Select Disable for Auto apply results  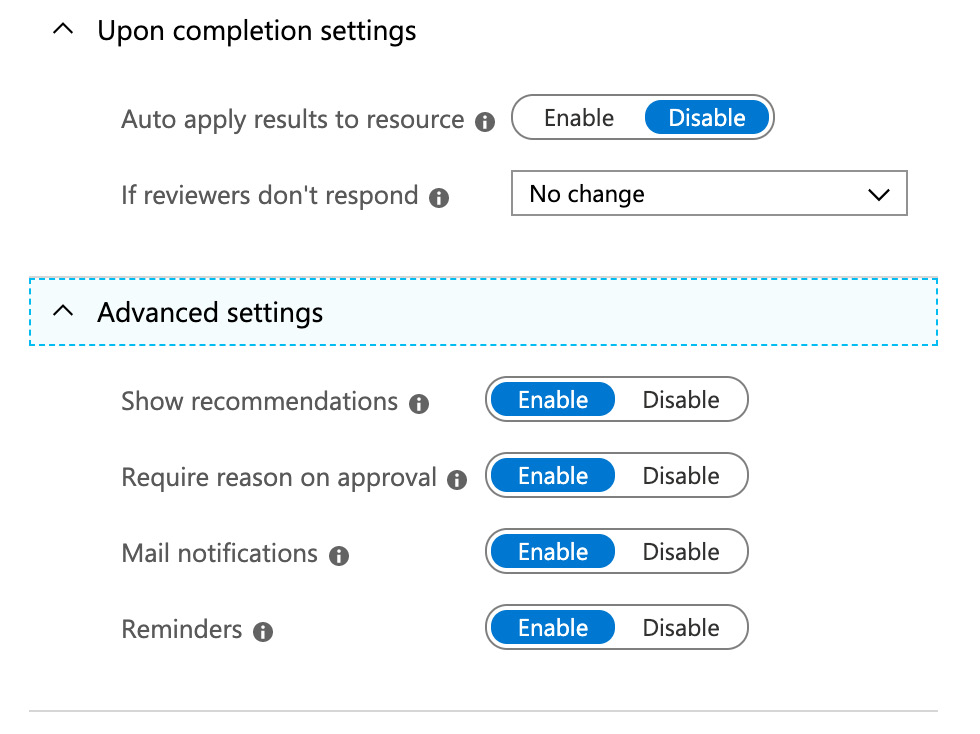[x=707, y=118]
